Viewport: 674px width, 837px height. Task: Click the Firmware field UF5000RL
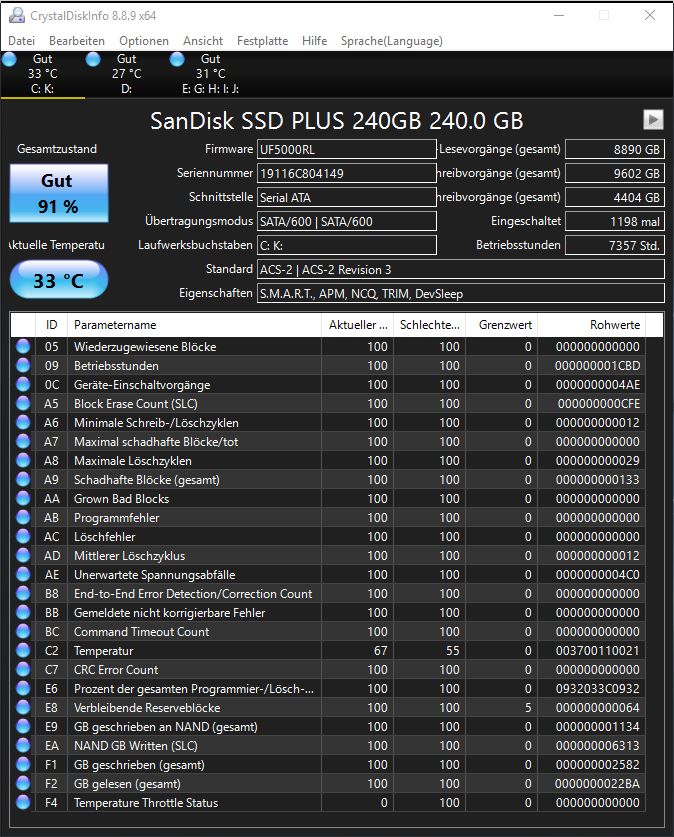[x=347, y=149]
